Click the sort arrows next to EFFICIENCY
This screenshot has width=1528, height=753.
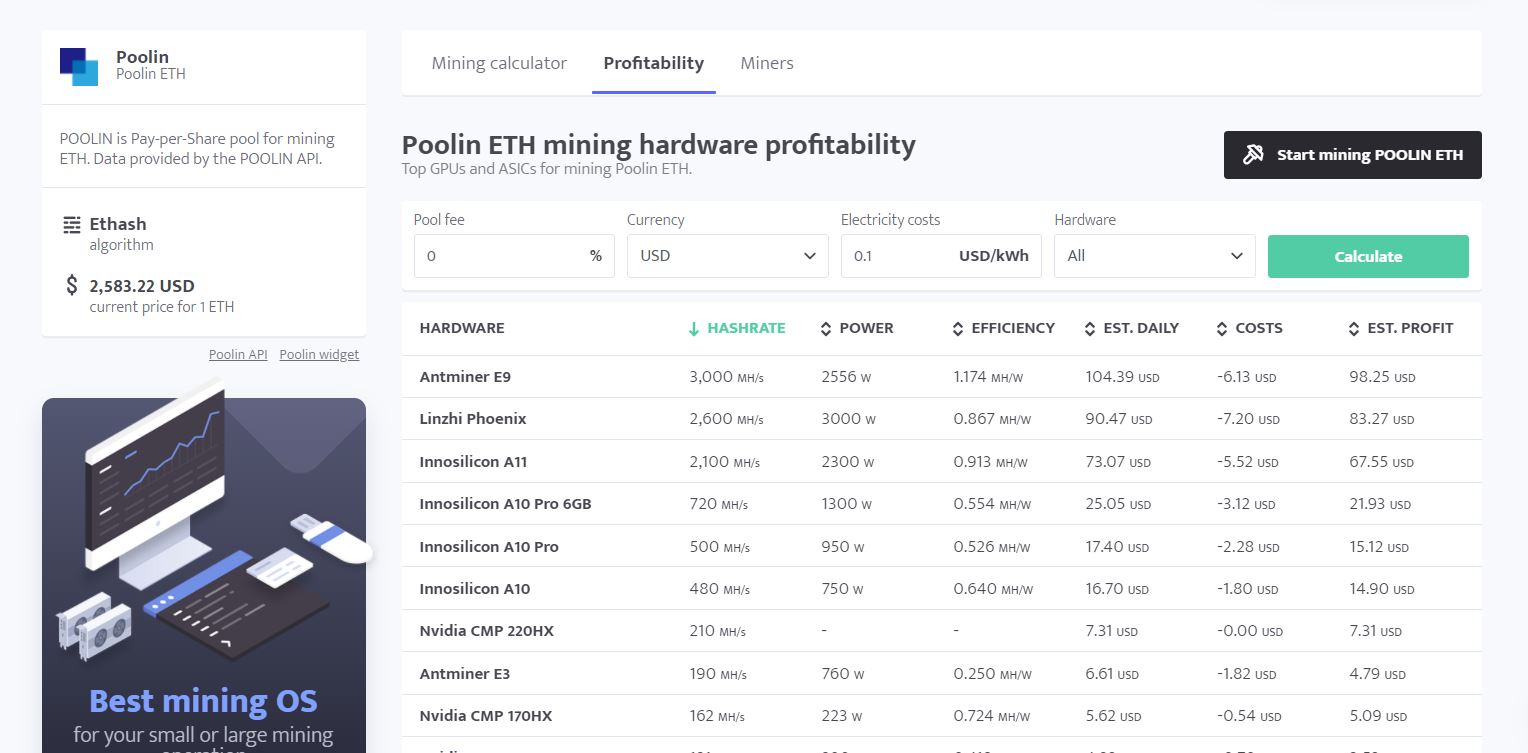point(958,328)
